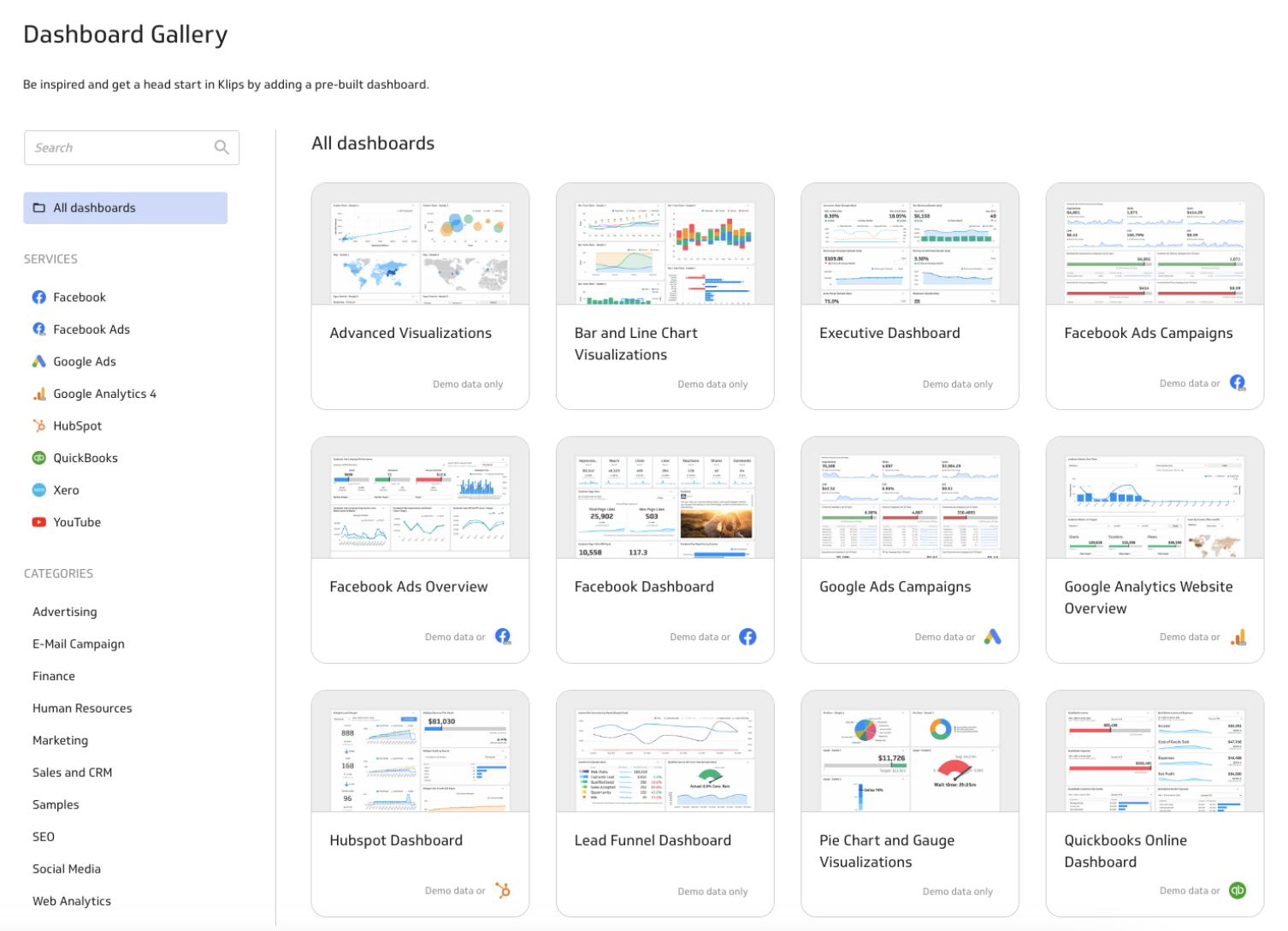Select the Finance category filter

[x=54, y=676]
